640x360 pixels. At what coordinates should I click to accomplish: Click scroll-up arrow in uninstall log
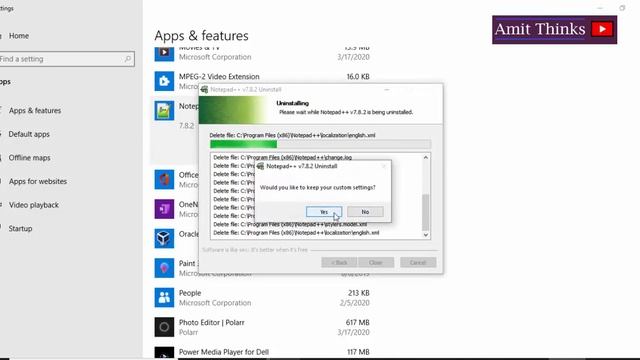pyautogui.click(x=426, y=157)
